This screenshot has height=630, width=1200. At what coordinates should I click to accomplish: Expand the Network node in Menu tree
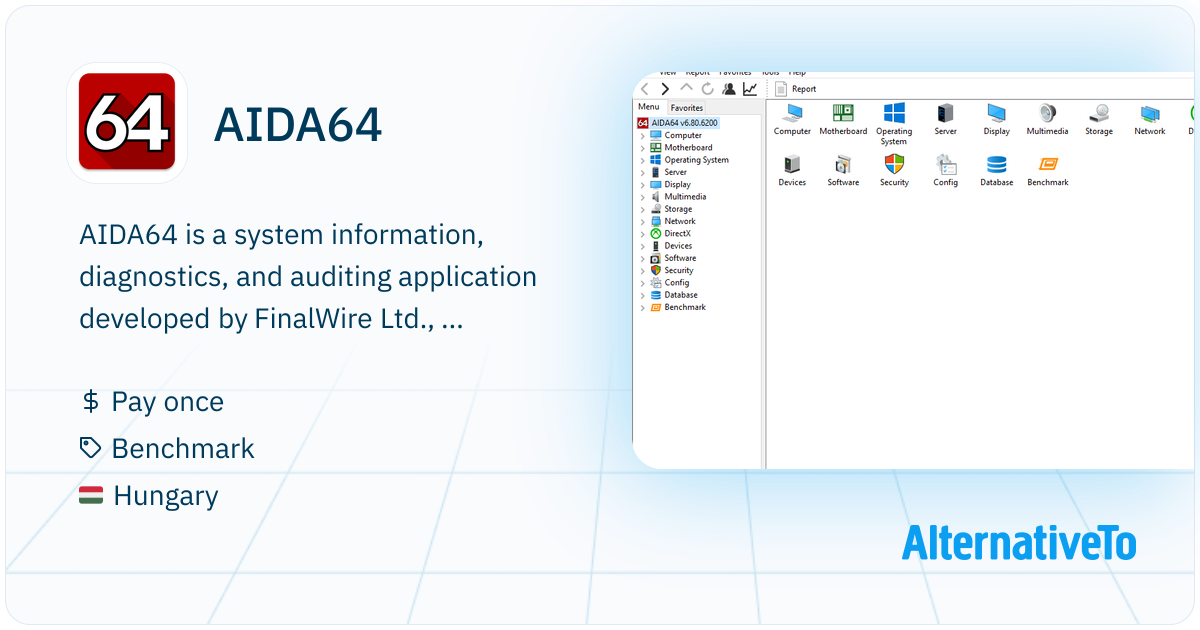point(643,221)
